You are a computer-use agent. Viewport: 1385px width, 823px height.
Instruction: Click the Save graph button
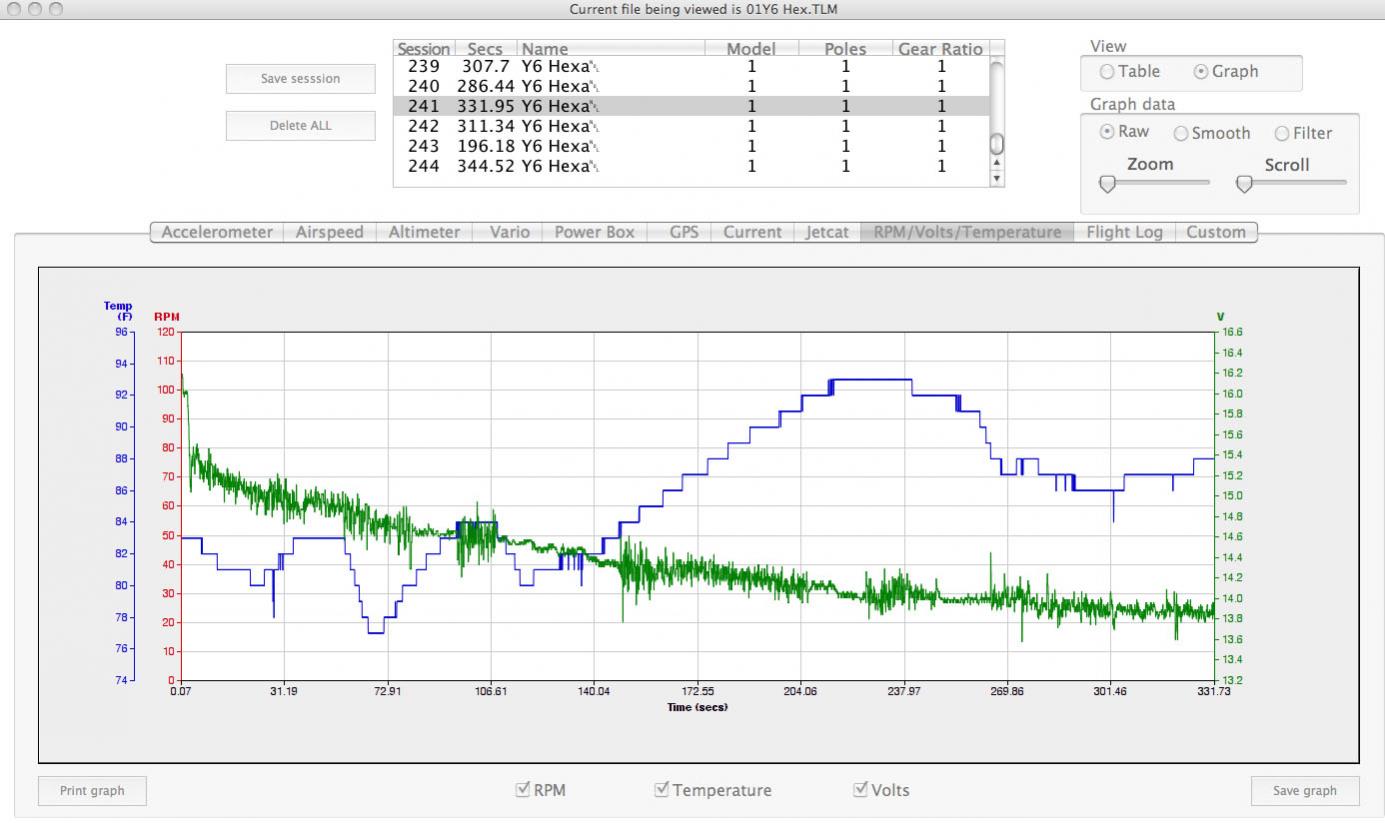tap(1305, 790)
